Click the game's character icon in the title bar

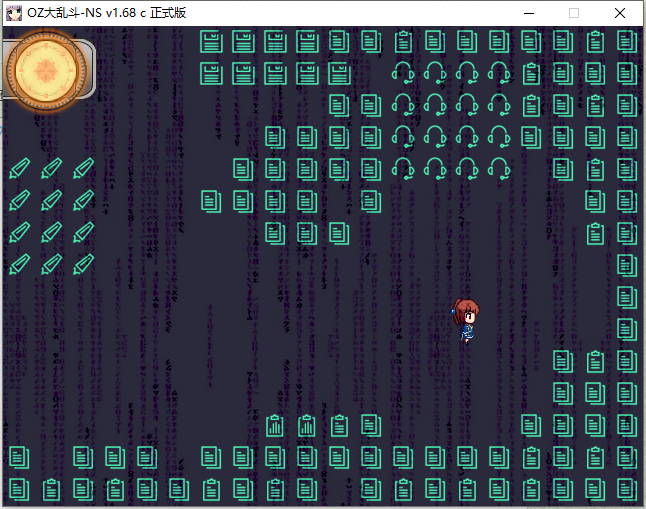tap(14, 13)
